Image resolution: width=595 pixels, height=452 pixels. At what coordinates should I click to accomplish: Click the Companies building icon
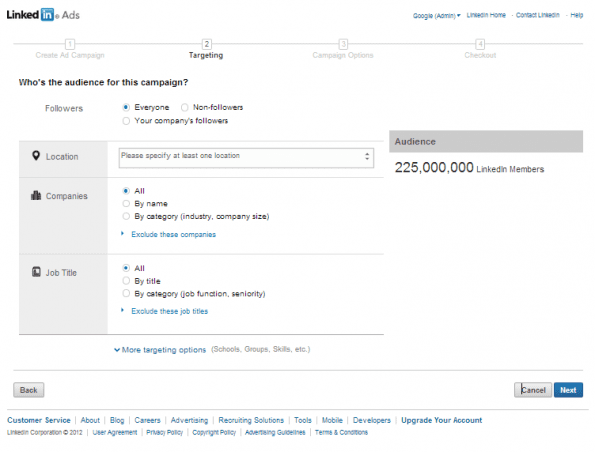click(x=36, y=195)
